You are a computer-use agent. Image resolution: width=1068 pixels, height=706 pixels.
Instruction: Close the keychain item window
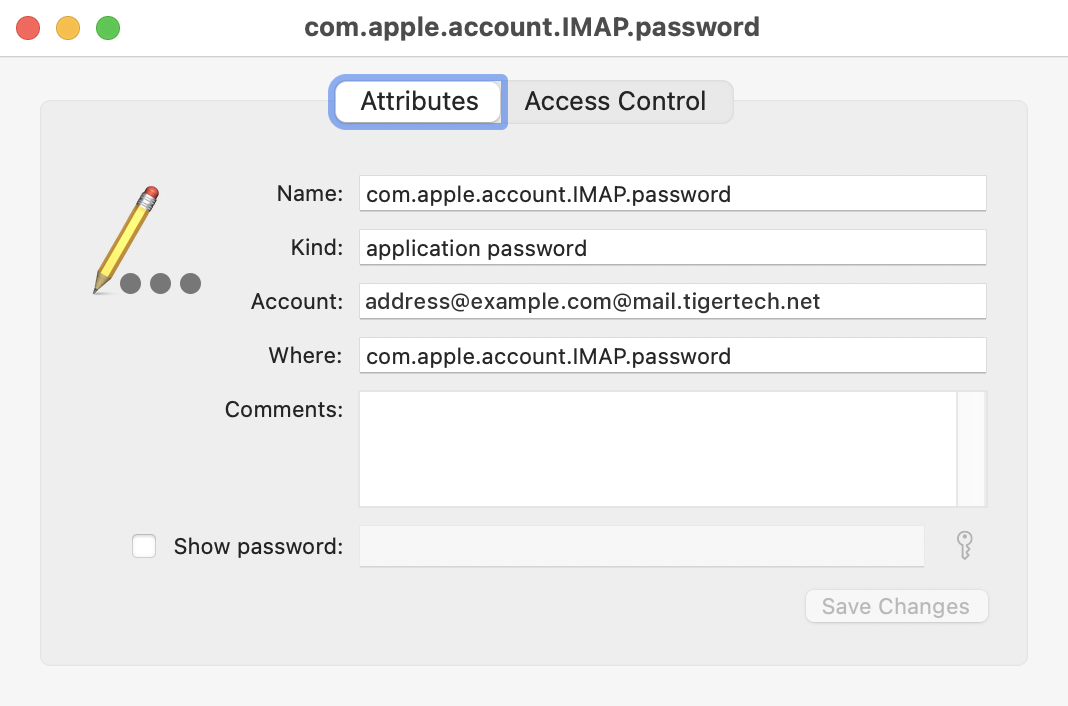(28, 28)
